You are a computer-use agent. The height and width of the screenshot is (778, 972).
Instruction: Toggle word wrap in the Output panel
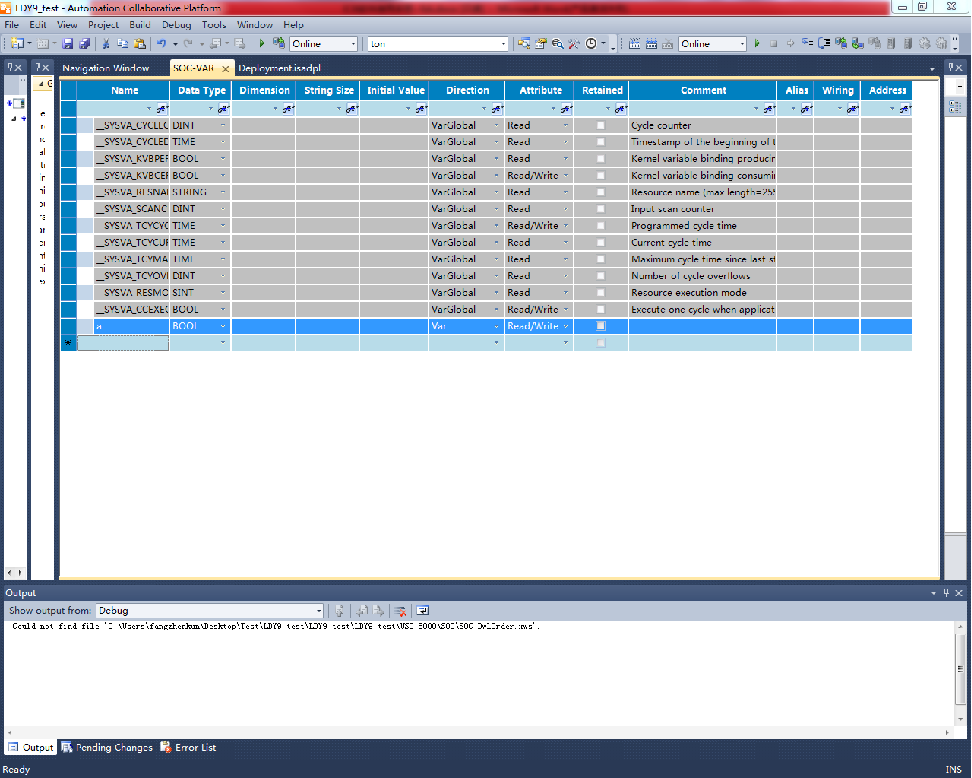click(x=423, y=610)
